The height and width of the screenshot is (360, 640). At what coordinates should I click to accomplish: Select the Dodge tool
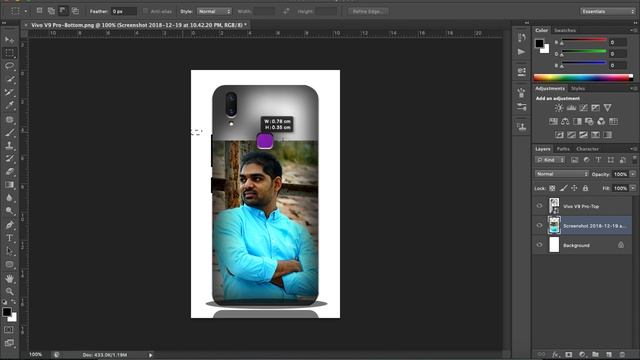coord(9,211)
